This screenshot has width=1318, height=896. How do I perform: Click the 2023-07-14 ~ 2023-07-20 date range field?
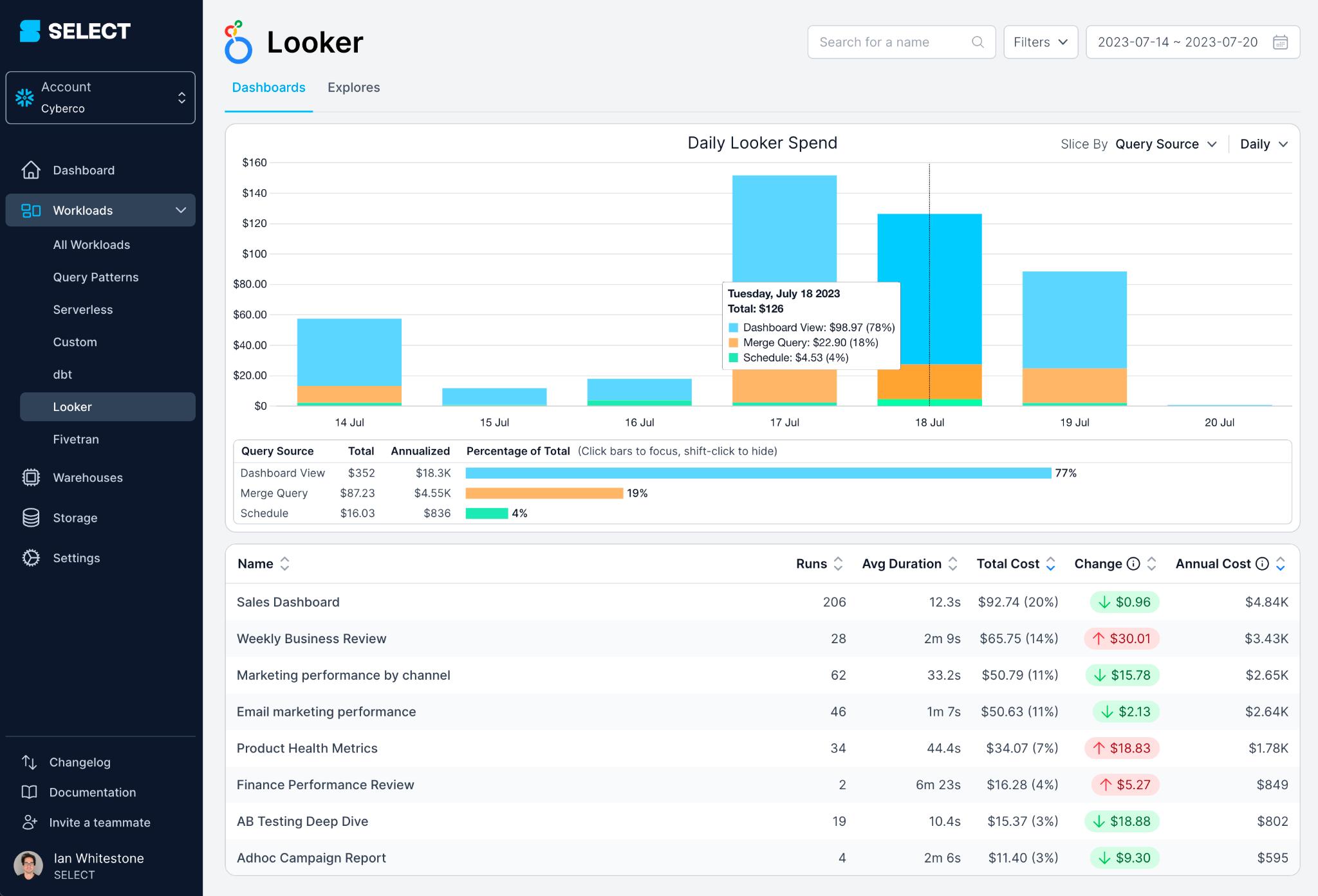pos(1193,42)
